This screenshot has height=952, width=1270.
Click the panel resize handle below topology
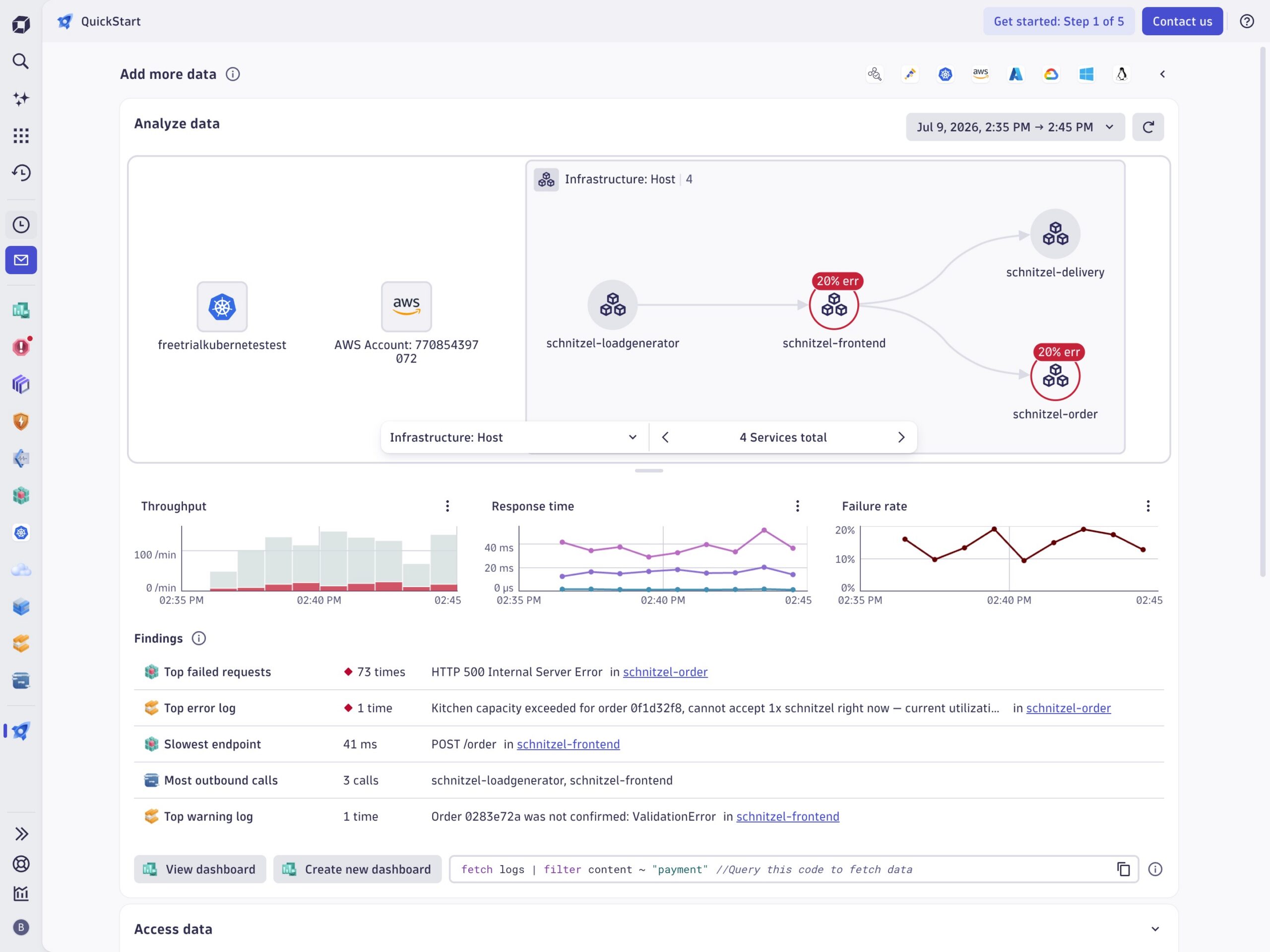point(649,471)
